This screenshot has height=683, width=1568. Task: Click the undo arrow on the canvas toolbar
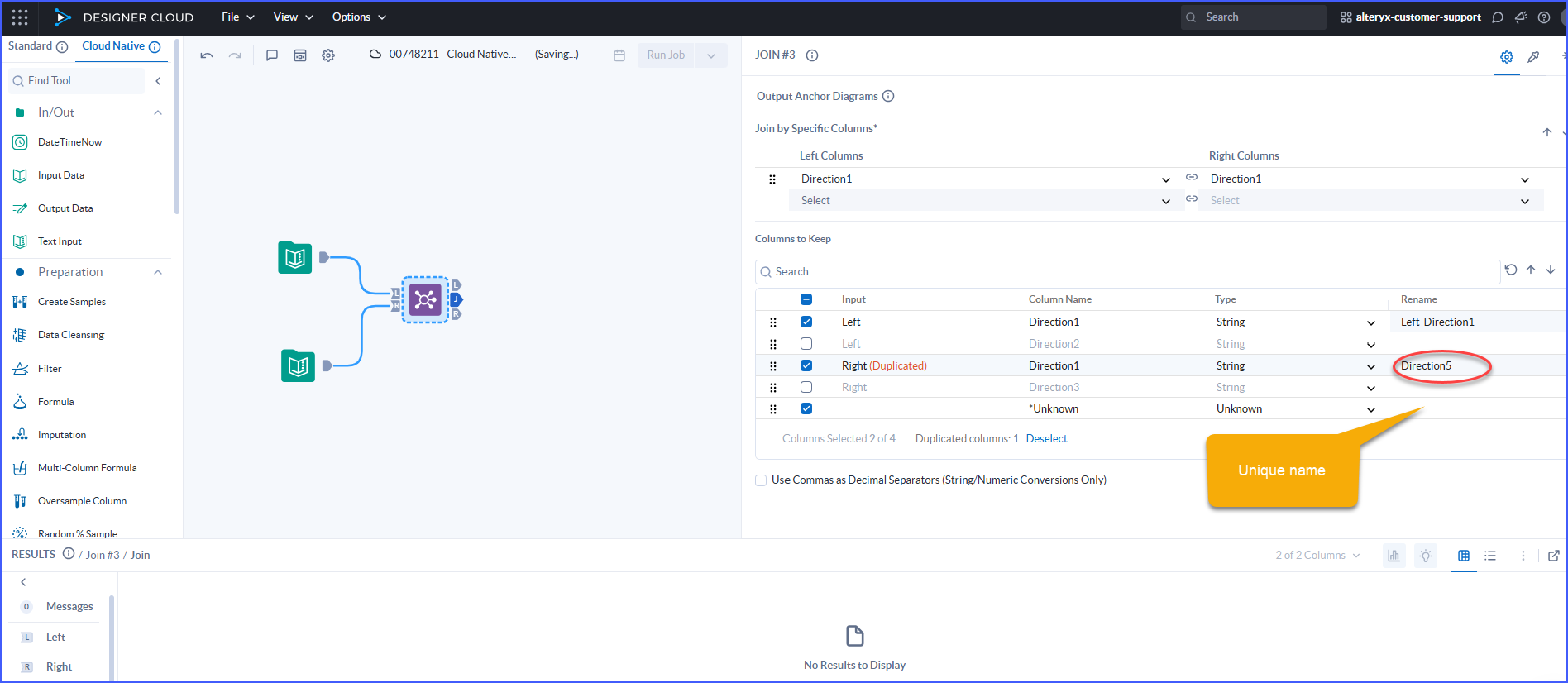pos(207,55)
